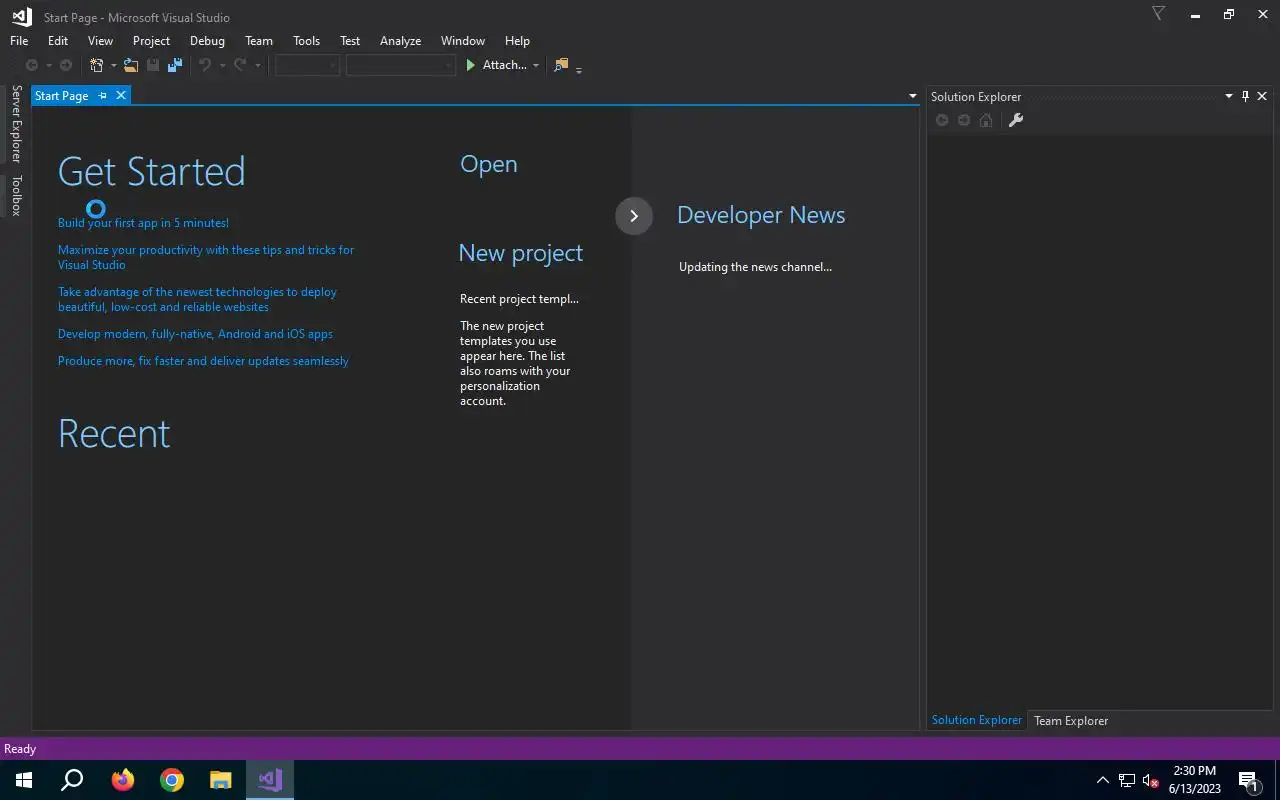The image size is (1280, 800).
Task: Open the New Project dropdown arrow
Action: click(x=113, y=66)
